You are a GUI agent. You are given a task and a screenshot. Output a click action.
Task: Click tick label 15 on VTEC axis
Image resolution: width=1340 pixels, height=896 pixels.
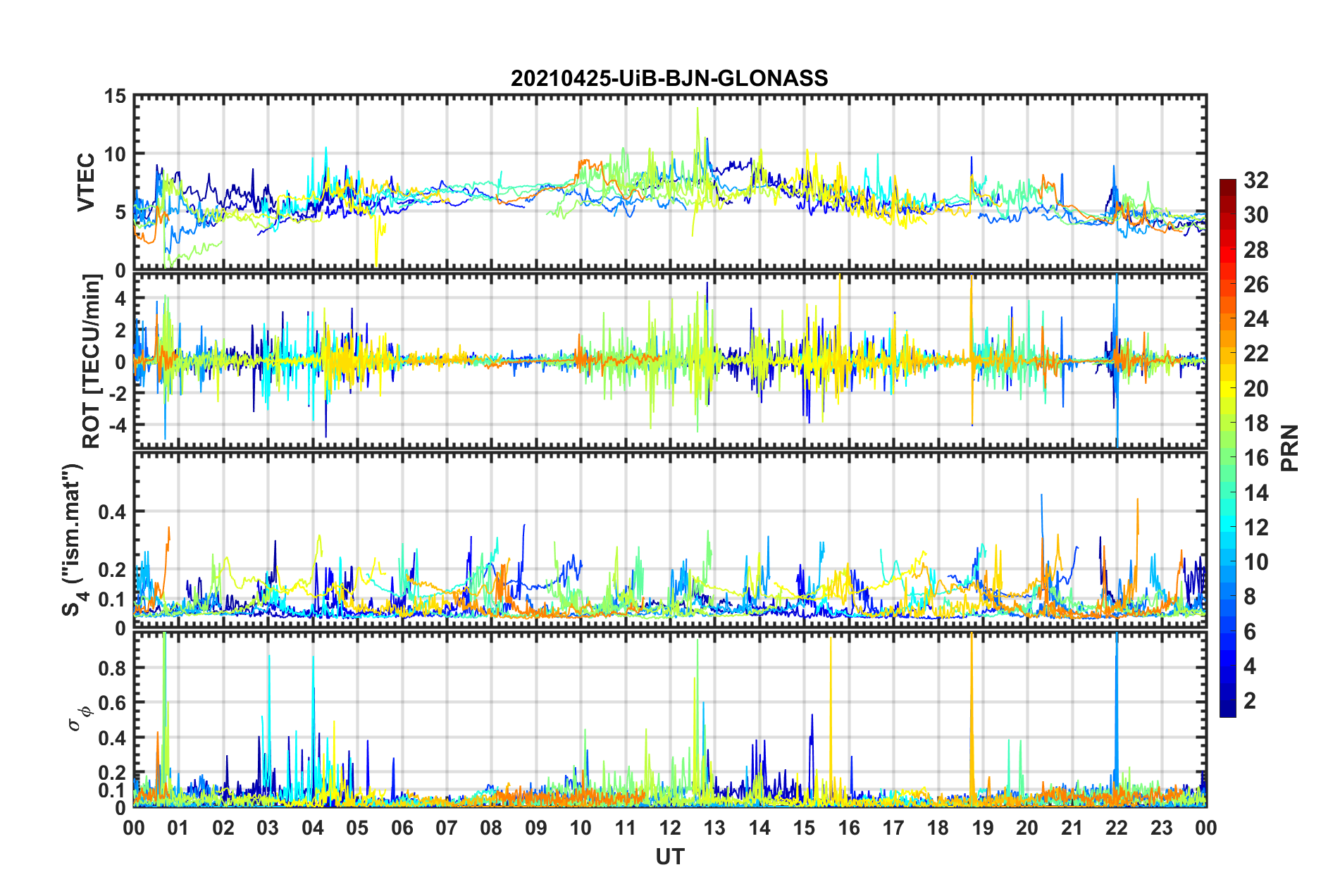(x=116, y=97)
